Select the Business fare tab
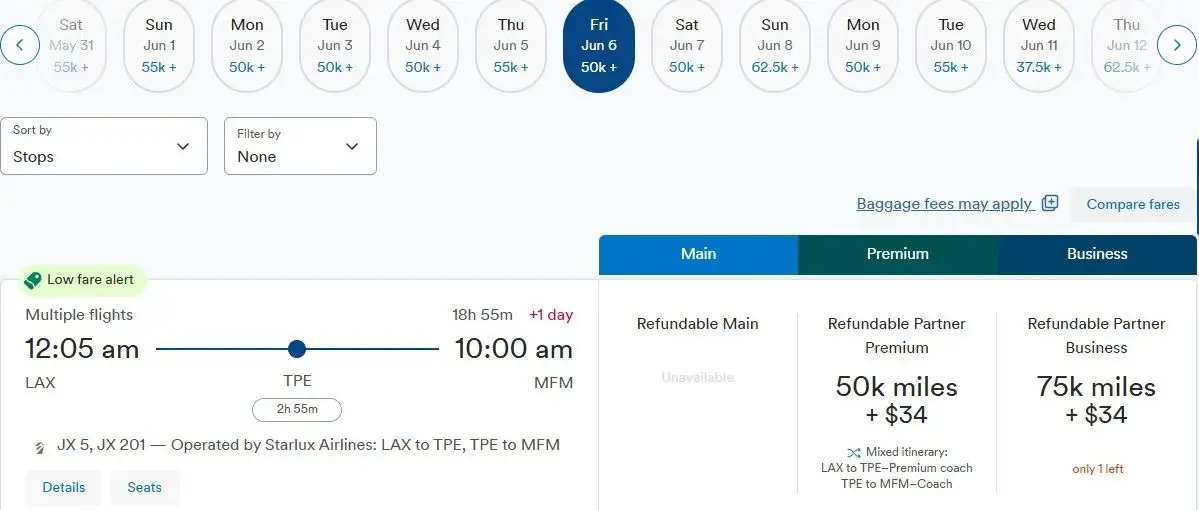 1097,254
